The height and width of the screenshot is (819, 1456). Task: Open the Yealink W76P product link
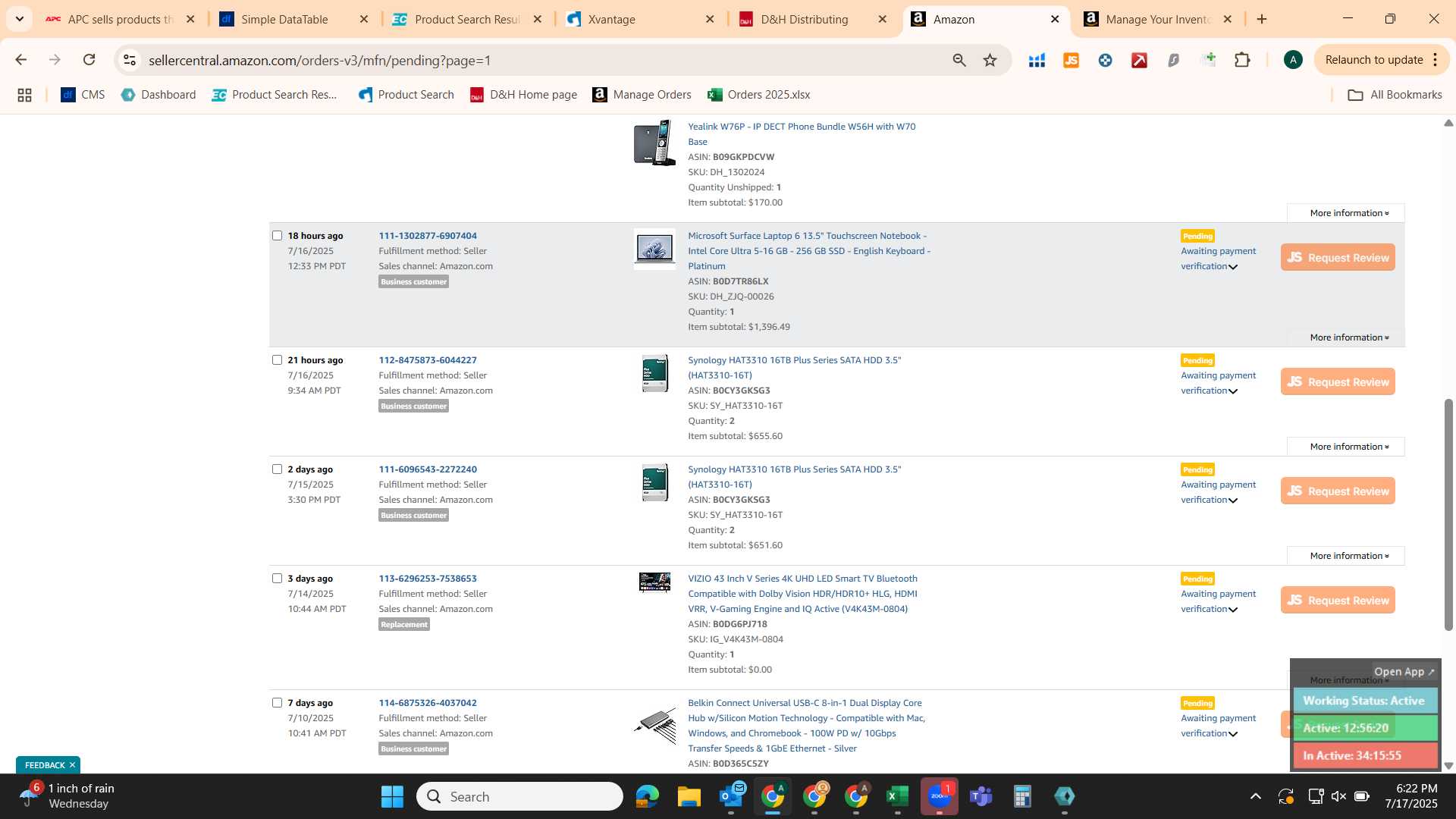click(802, 134)
